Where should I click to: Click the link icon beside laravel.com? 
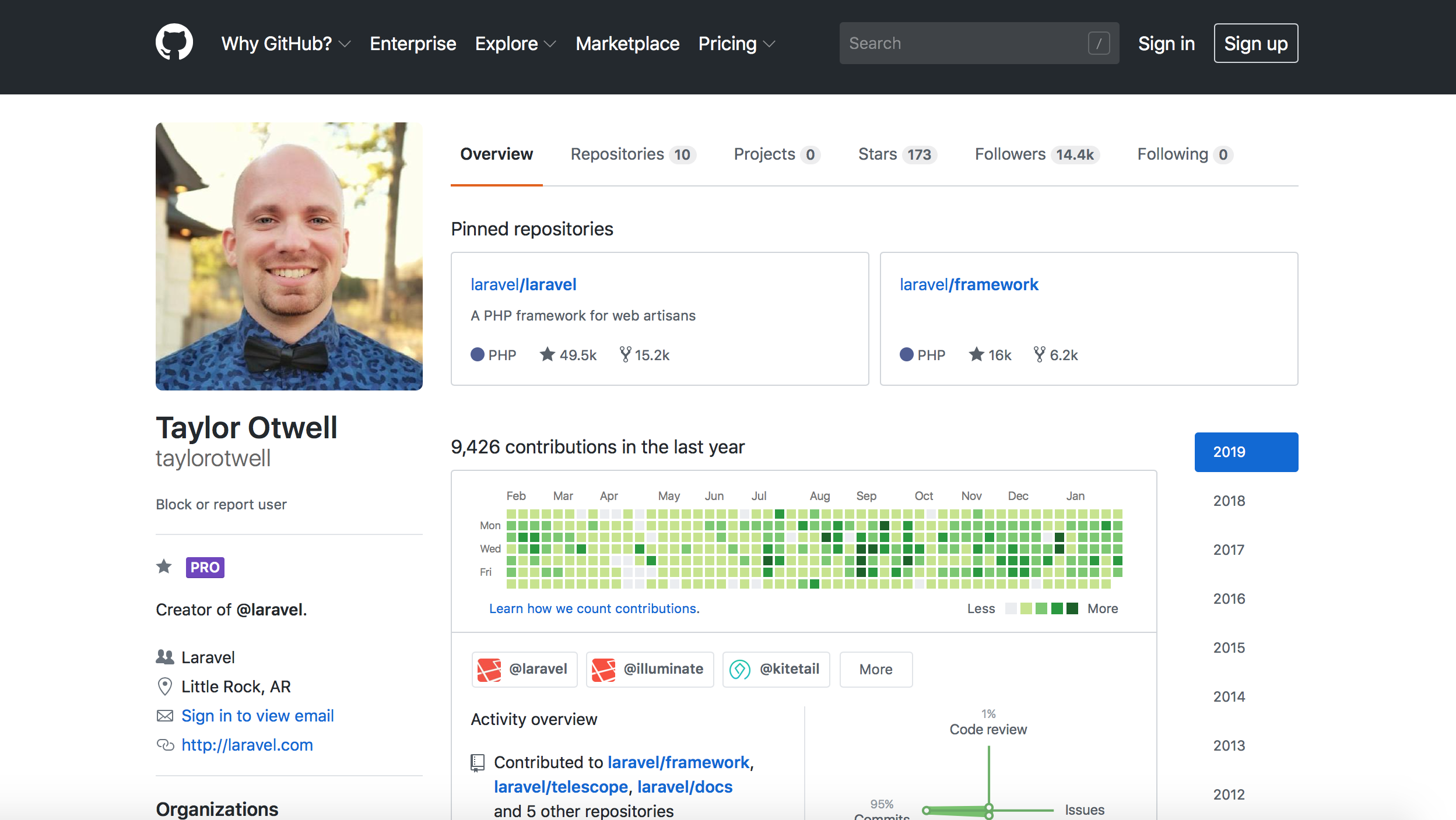click(x=165, y=745)
